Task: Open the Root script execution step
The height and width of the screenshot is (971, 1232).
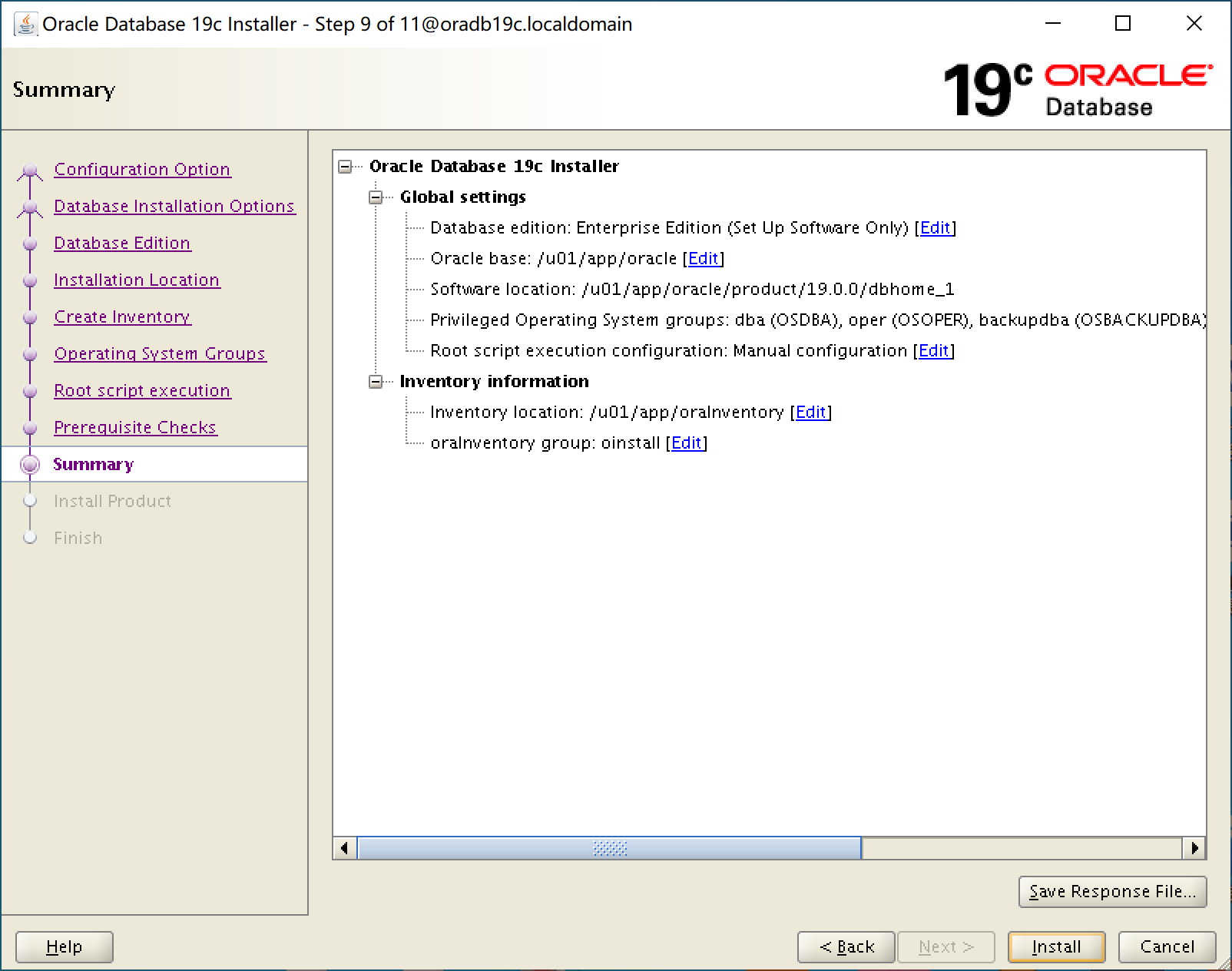Action: 142,390
